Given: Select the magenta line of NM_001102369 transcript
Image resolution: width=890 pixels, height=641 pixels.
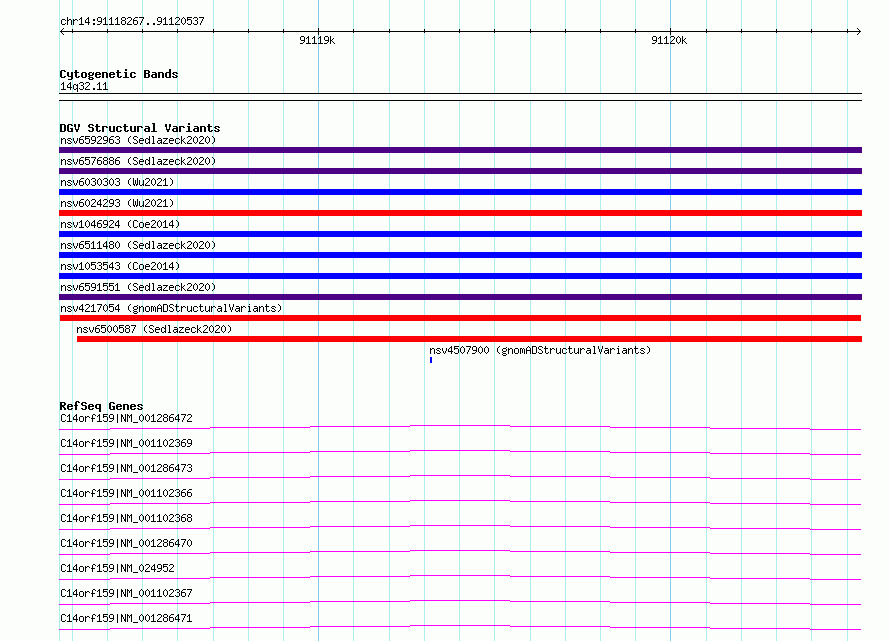Looking at the screenshot, I should [x=460, y=453].
